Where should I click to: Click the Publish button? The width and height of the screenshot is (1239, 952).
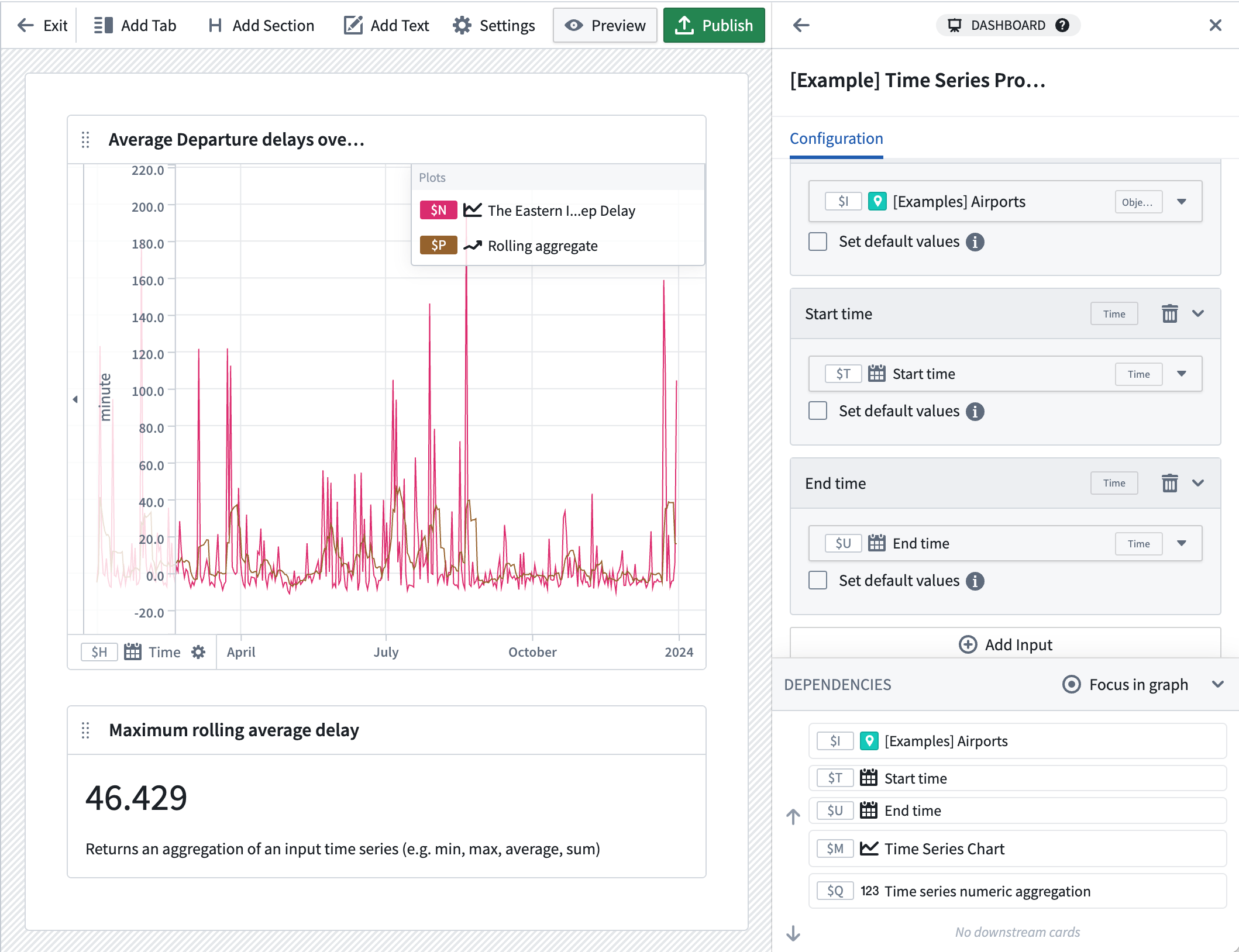715,25
